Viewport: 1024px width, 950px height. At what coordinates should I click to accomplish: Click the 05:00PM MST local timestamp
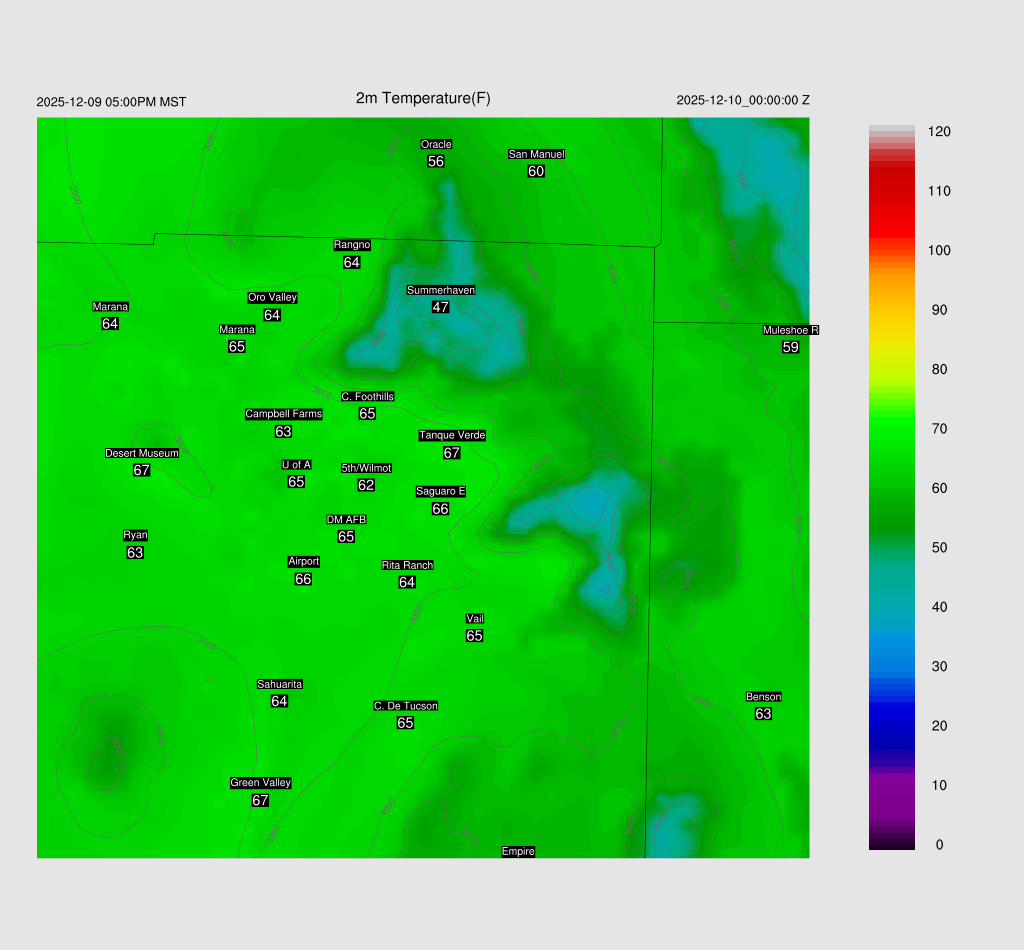111,102
